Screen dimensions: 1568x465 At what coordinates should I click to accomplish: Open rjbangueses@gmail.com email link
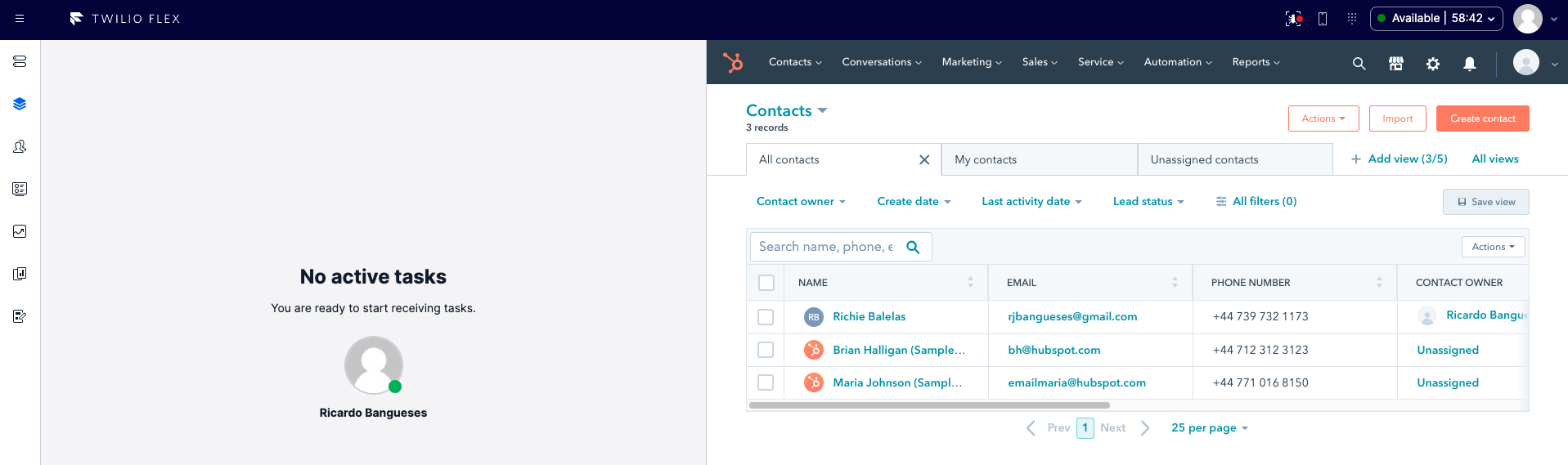coord(1072,317)
